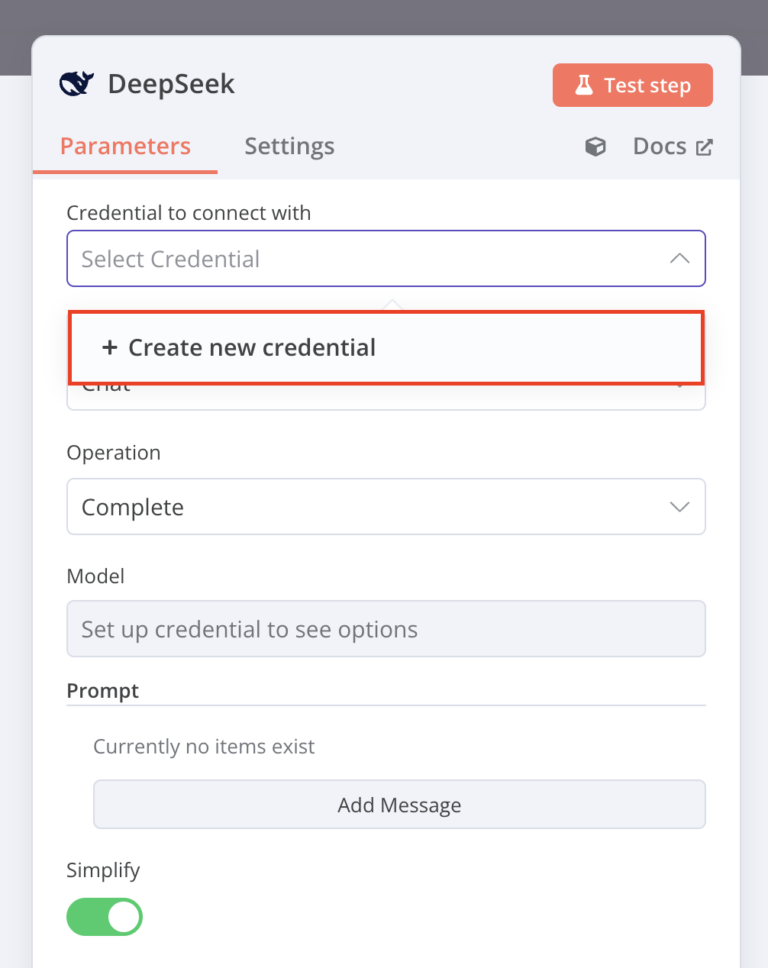Click the cube icon beside Docs
Image resolution: width=768 pixels, height=968 pixels.
(596, 146)
